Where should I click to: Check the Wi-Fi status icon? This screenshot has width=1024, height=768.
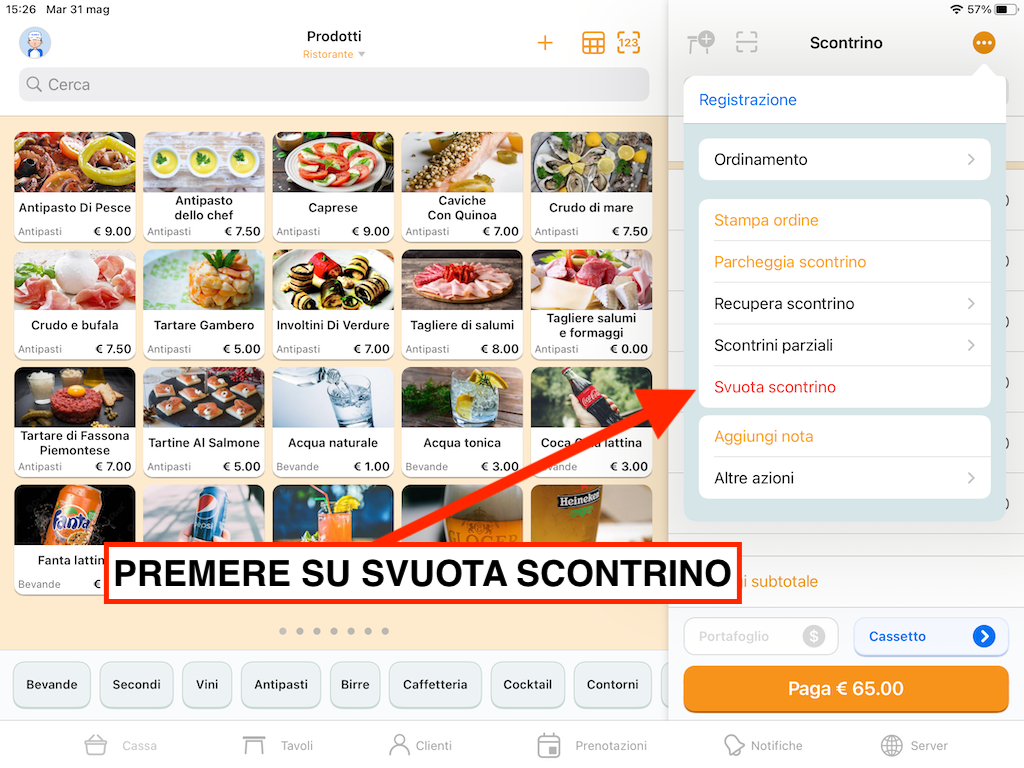click(x=957, y=9)
